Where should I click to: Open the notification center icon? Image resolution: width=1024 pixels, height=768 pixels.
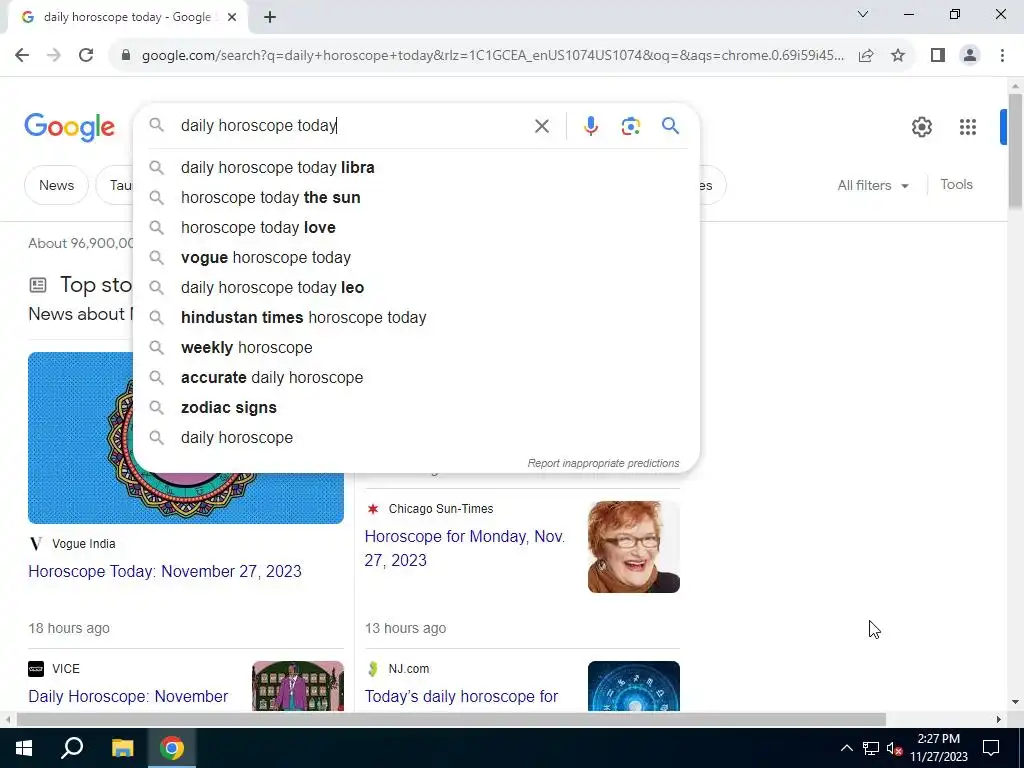(x=991, y=748)
